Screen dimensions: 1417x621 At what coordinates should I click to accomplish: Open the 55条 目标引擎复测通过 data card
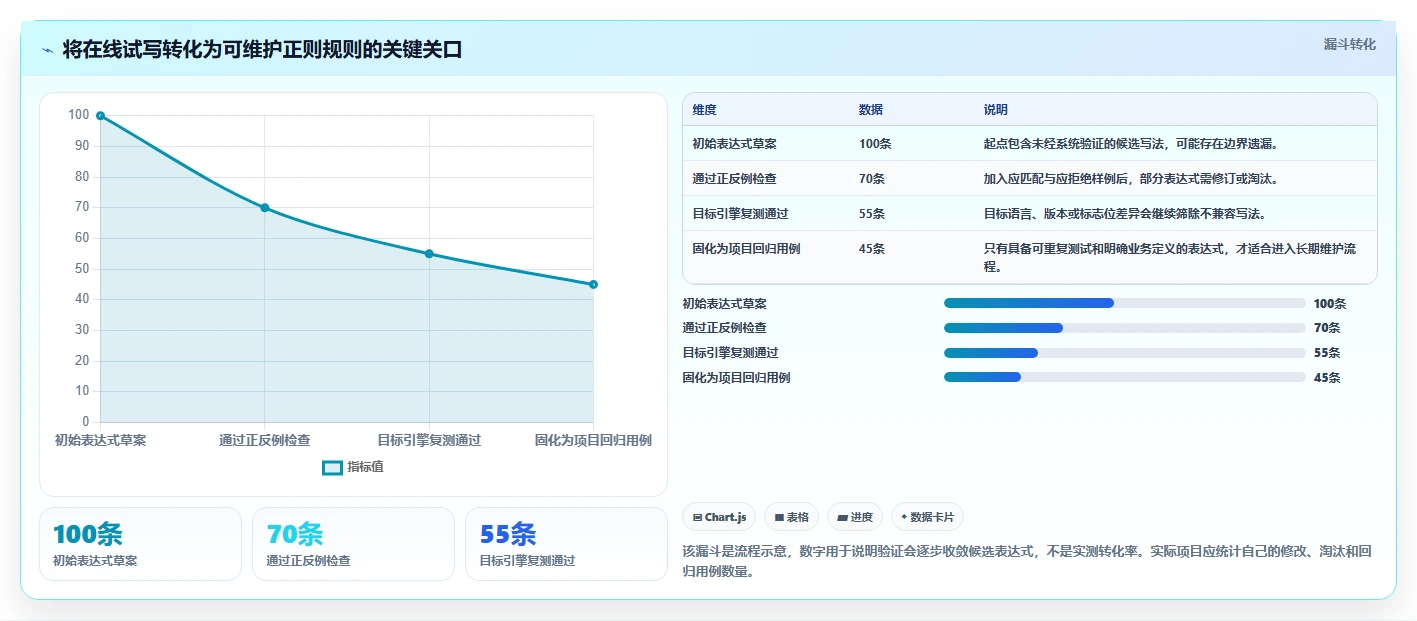566,544
